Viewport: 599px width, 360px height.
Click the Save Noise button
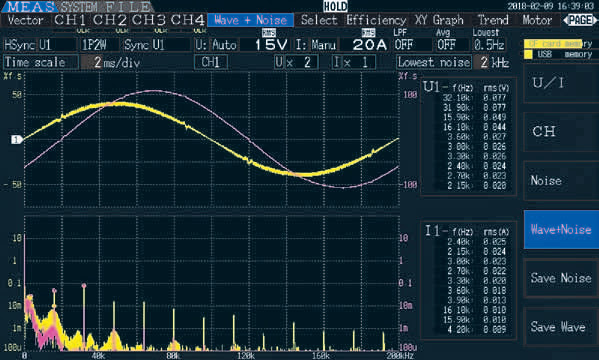pos(561,278)
